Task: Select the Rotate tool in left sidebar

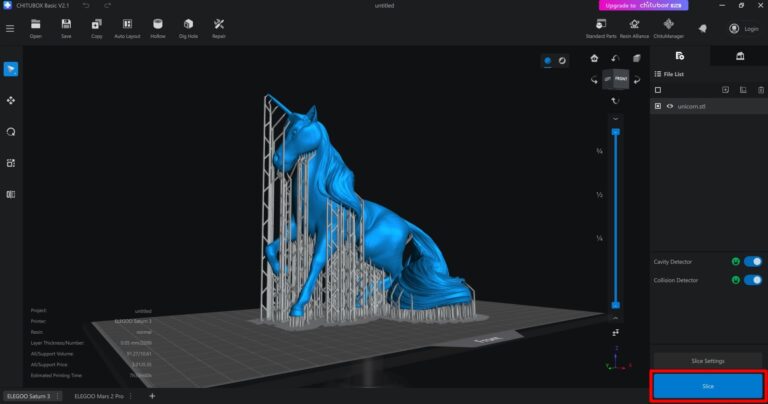Action: pos(11,131)
